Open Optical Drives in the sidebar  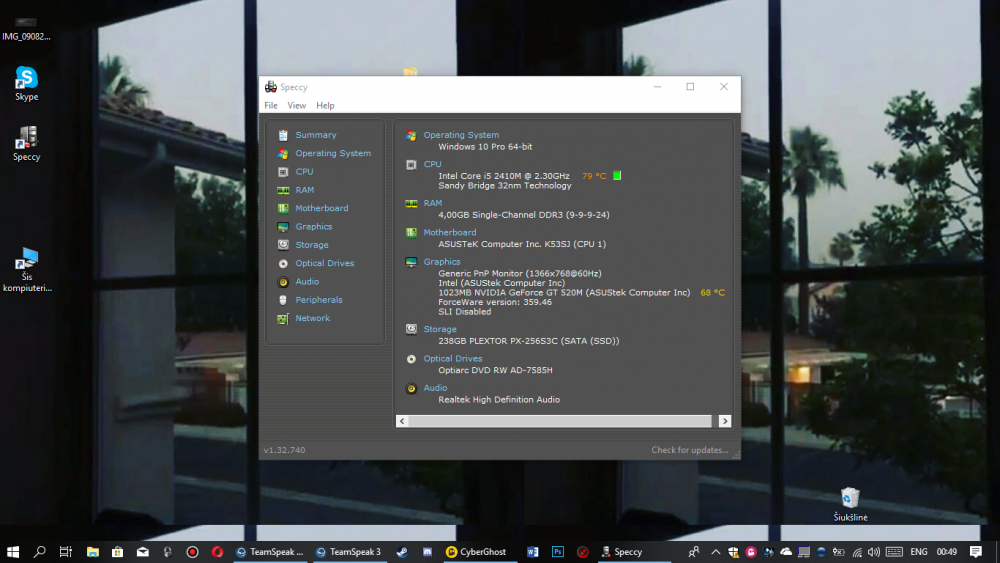325,263
